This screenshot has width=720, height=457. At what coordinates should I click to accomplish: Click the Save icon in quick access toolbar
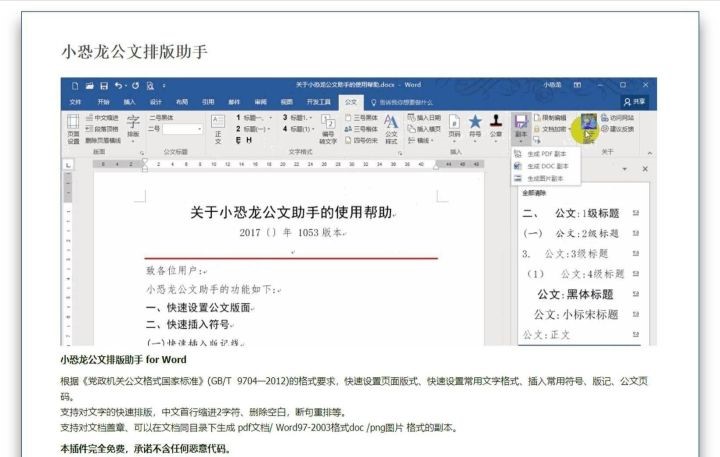point(104,86)
